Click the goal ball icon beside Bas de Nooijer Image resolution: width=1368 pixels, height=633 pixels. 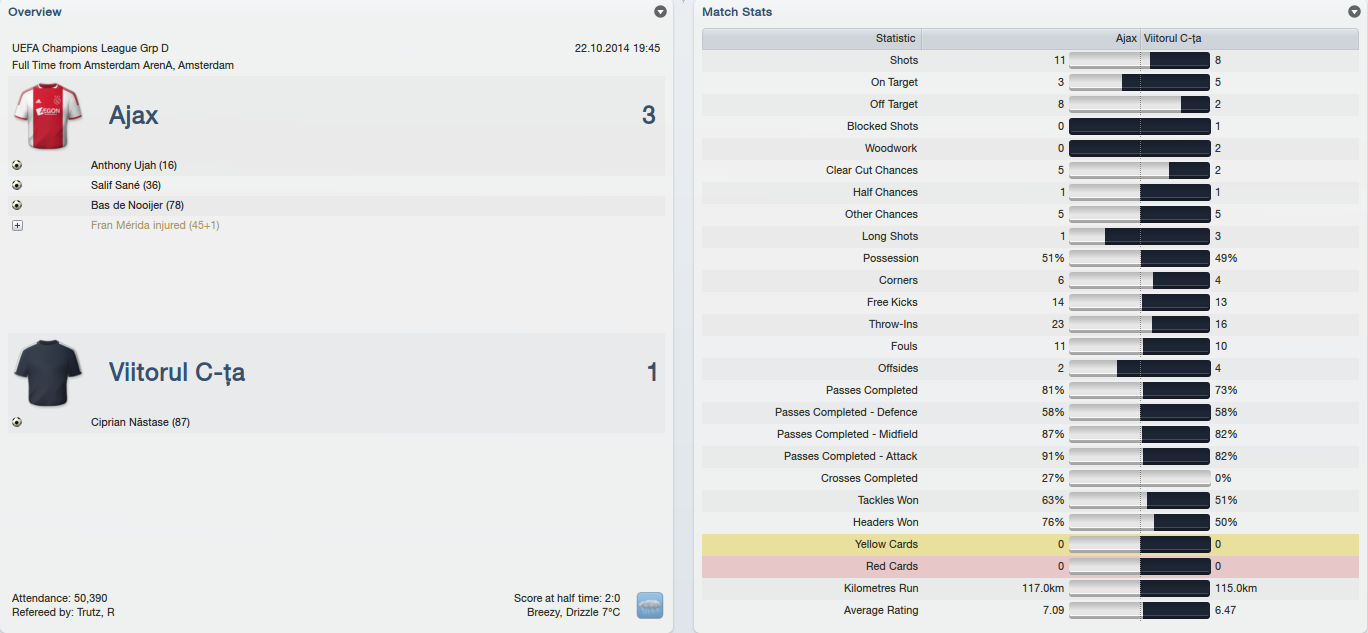tap(17, 205)
